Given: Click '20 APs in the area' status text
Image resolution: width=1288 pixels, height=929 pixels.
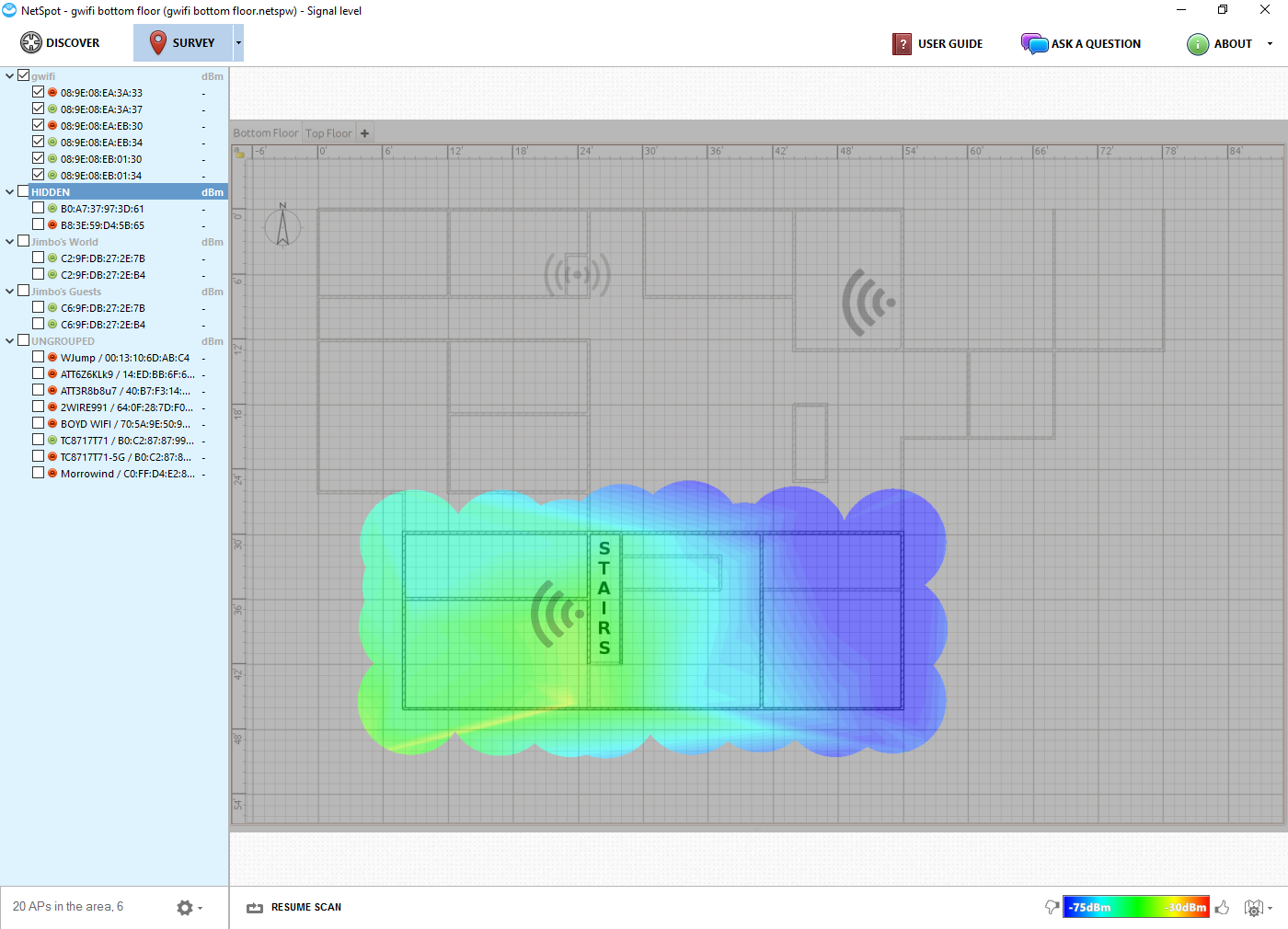Looking at the screenshot, I should click(68, 906).
